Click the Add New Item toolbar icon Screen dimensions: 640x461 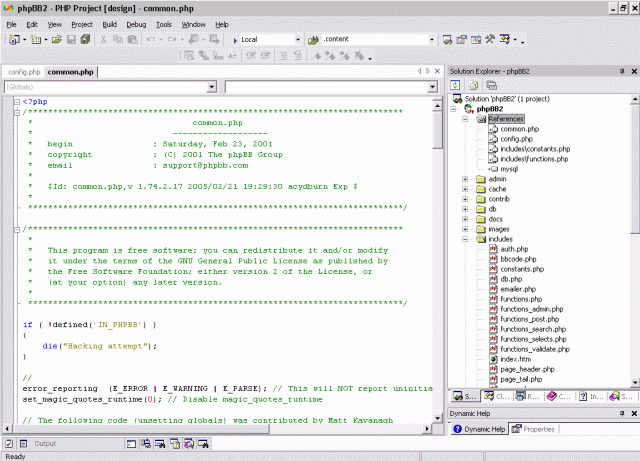36,40
